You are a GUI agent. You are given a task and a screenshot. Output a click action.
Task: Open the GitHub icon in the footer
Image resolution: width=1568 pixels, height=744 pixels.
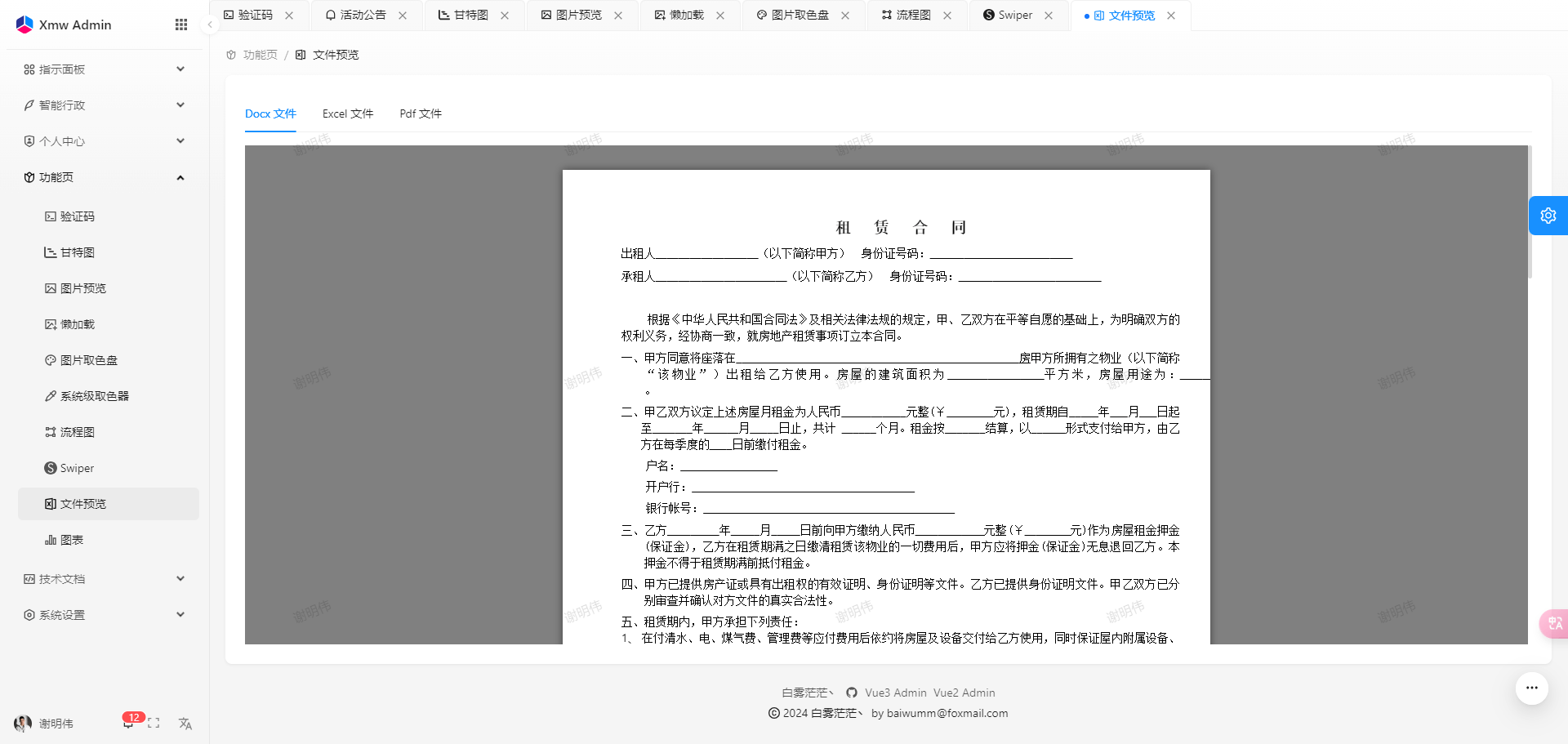(852, 693)
